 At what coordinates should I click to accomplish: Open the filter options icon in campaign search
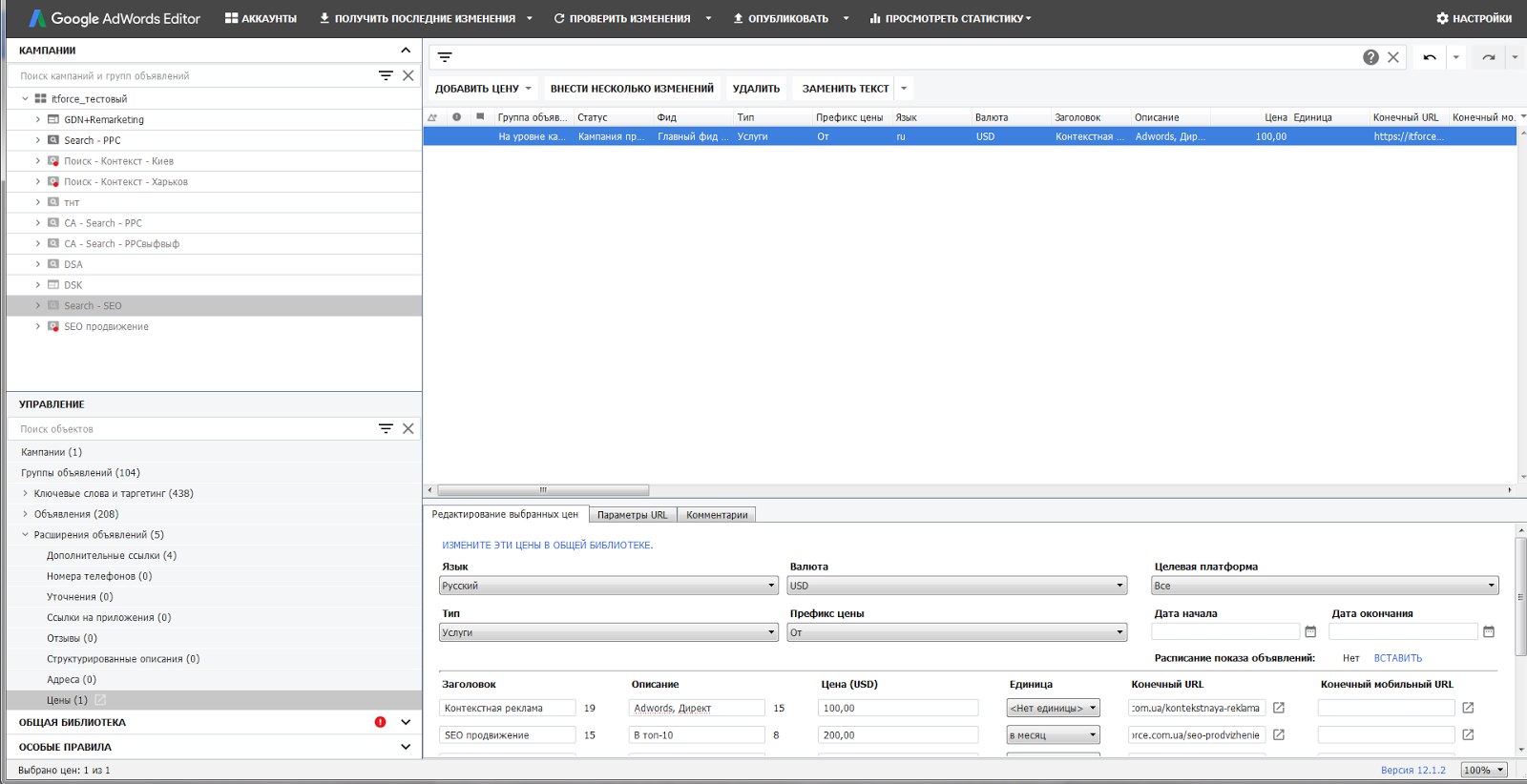coord(386,75)
